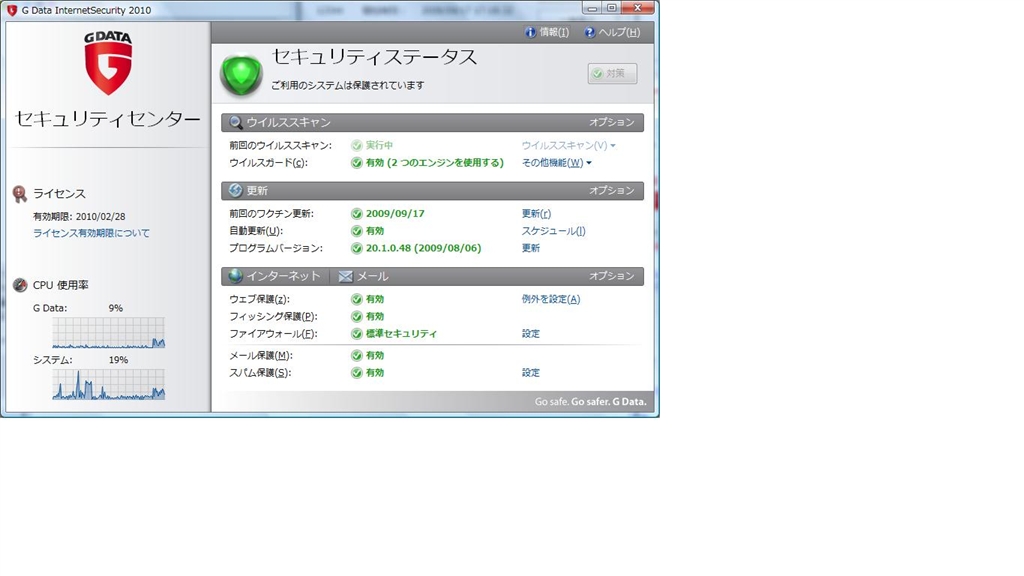Click the G Data shield logo
The image size is (1024, 576).
(108, 63)
